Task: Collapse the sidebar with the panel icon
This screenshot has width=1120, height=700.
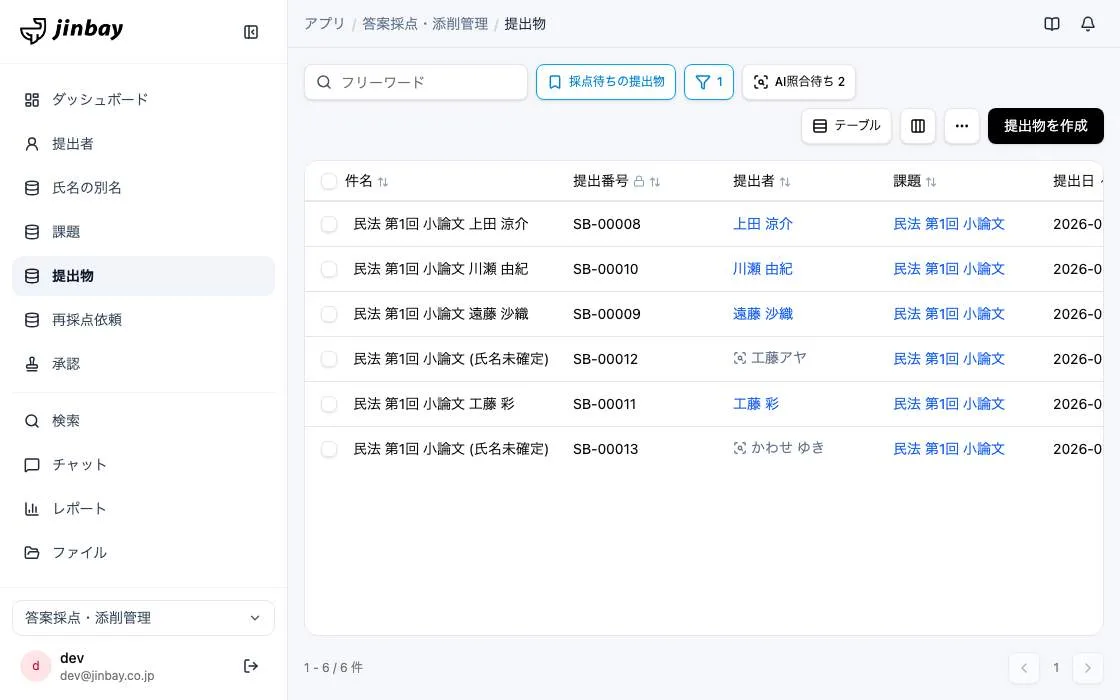Action: pyautogui.click(x=251, y=32)
